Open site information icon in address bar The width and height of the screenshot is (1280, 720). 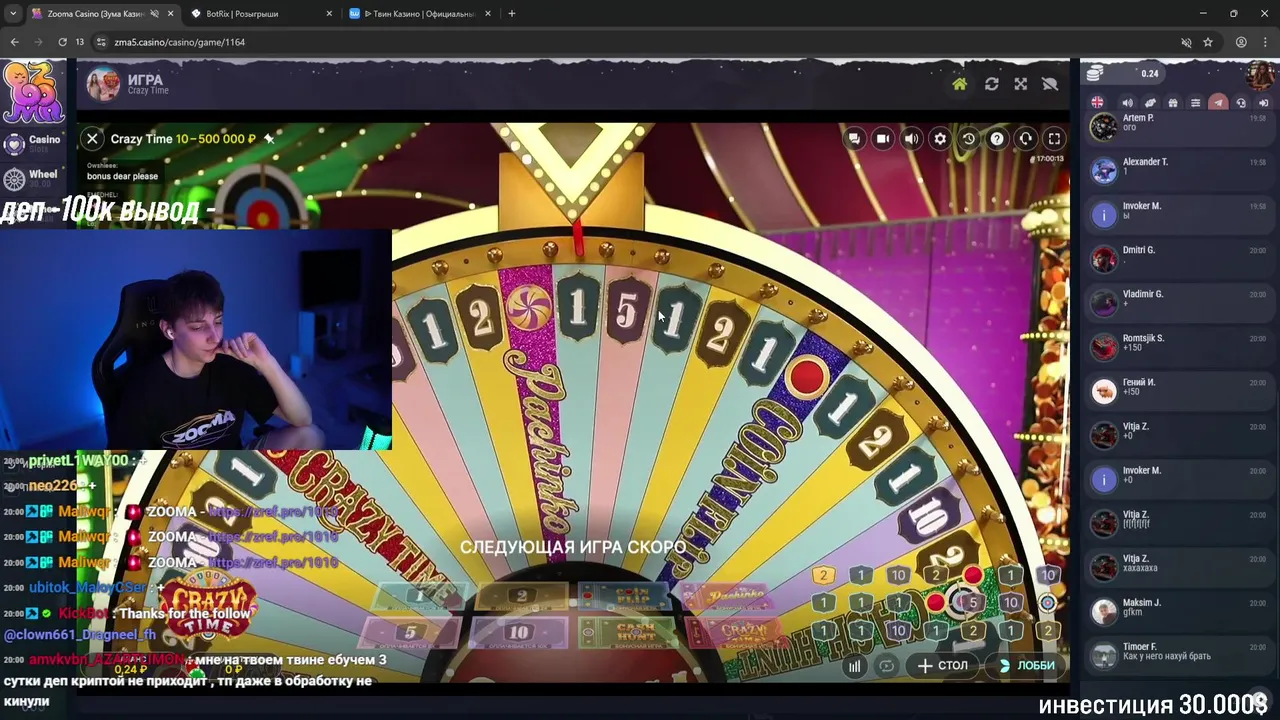[101, 42]
